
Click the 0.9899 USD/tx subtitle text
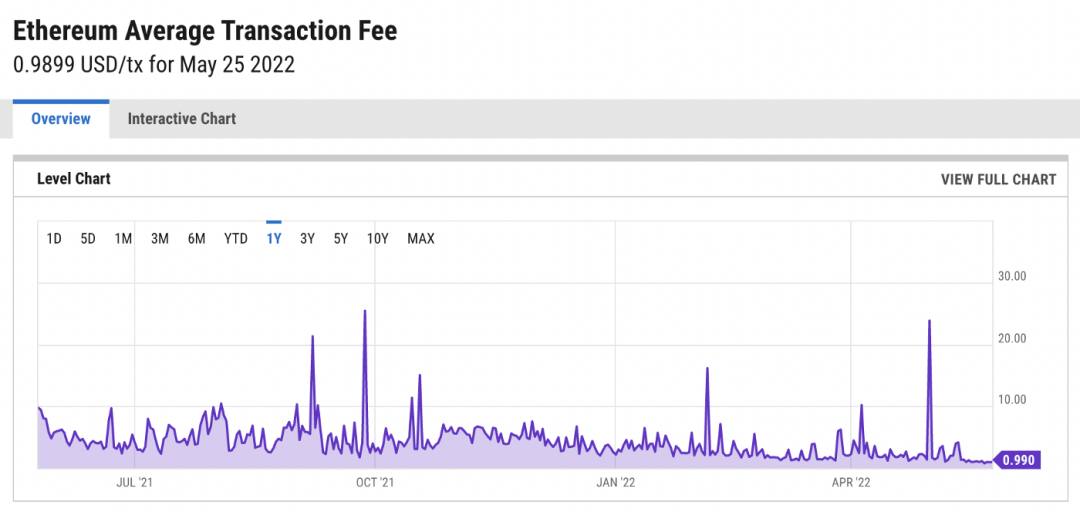pos(154,65)
